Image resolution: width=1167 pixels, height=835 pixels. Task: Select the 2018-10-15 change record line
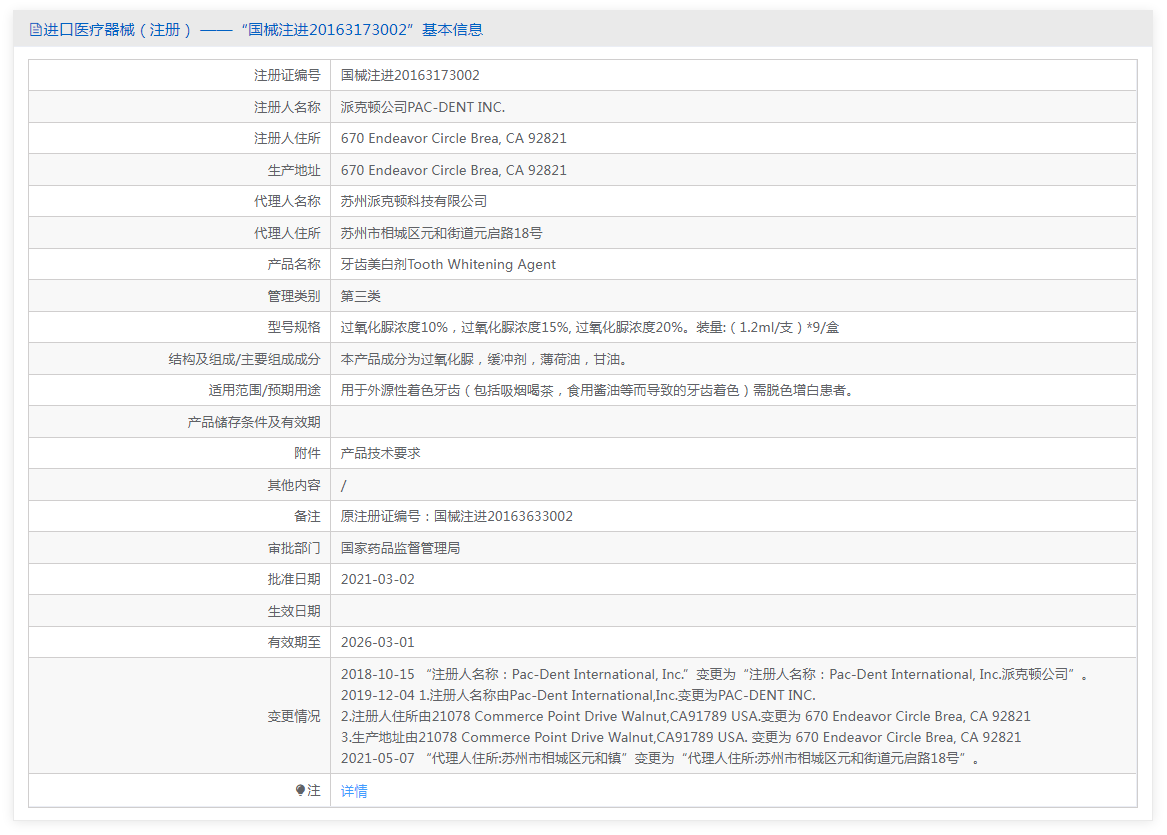pyautogui.click(x=715, y=674)
